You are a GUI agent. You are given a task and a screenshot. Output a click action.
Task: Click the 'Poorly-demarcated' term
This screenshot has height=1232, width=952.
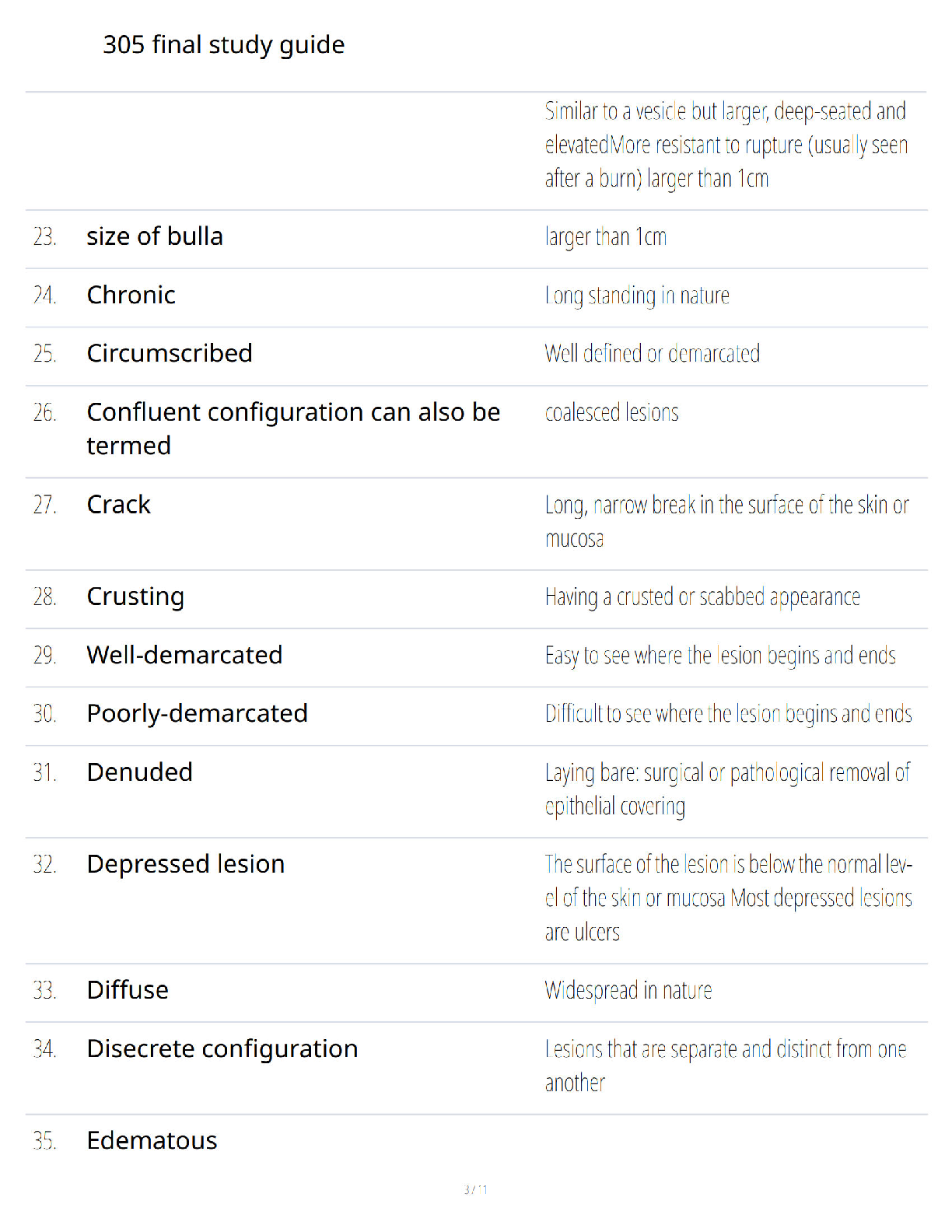tap(198, 714)
